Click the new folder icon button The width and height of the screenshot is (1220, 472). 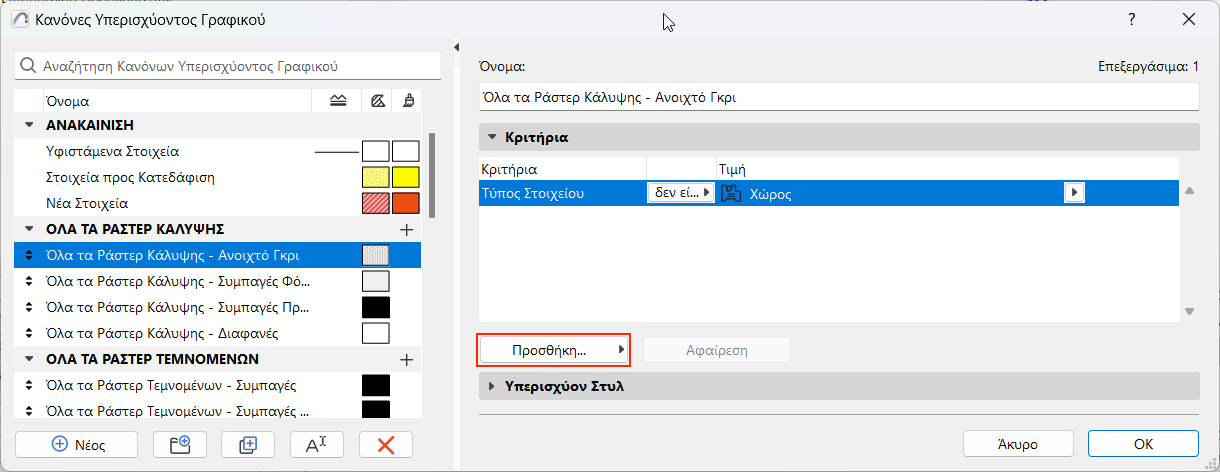tap(179, 445)
